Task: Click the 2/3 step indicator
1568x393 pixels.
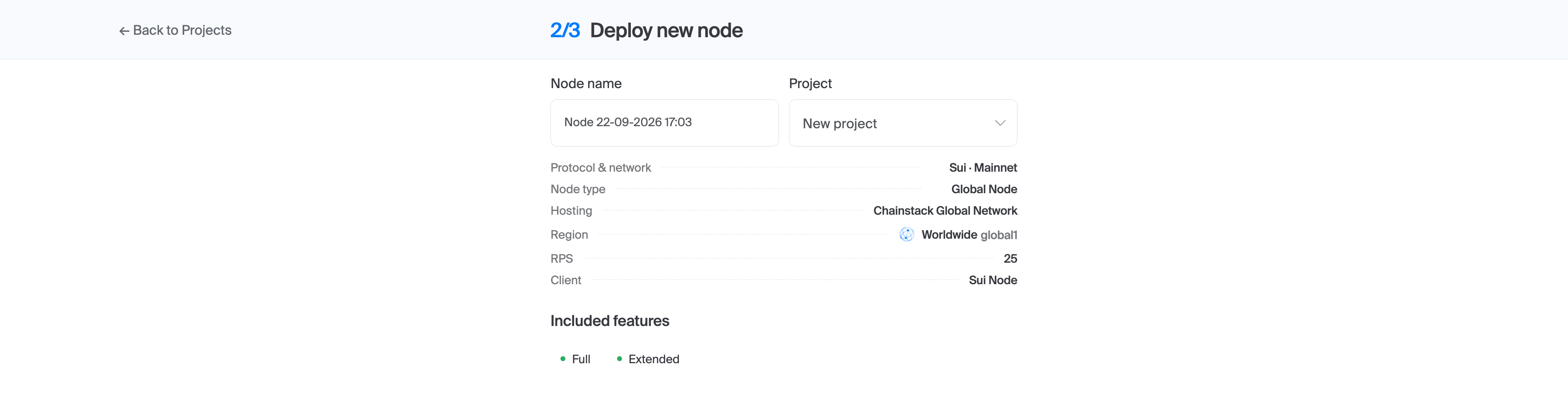Action: click(x=565, y=30)
